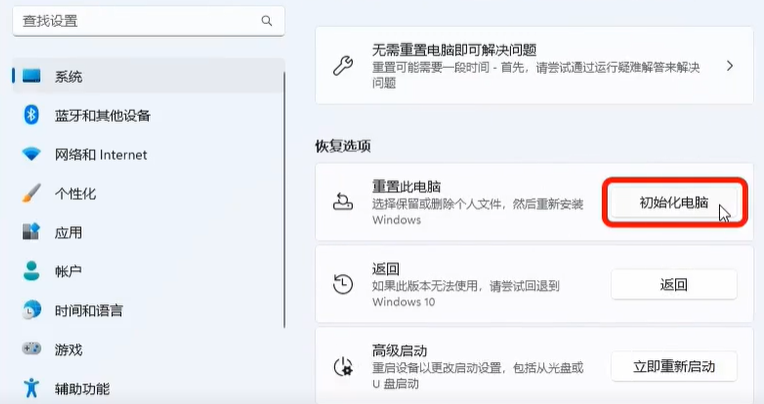Viewport: 764px width, 404px height.
Task: Click the 重启设备以更改启动设置 description text
Action: pos(478,375)
